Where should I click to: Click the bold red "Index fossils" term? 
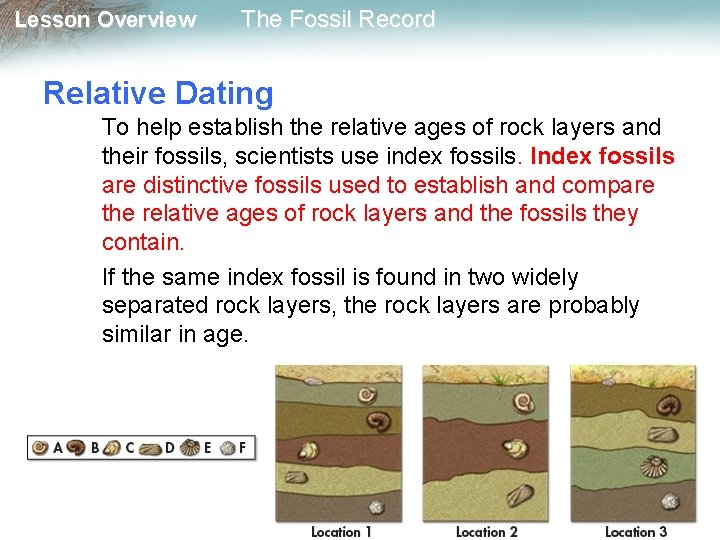coord(602,156)
